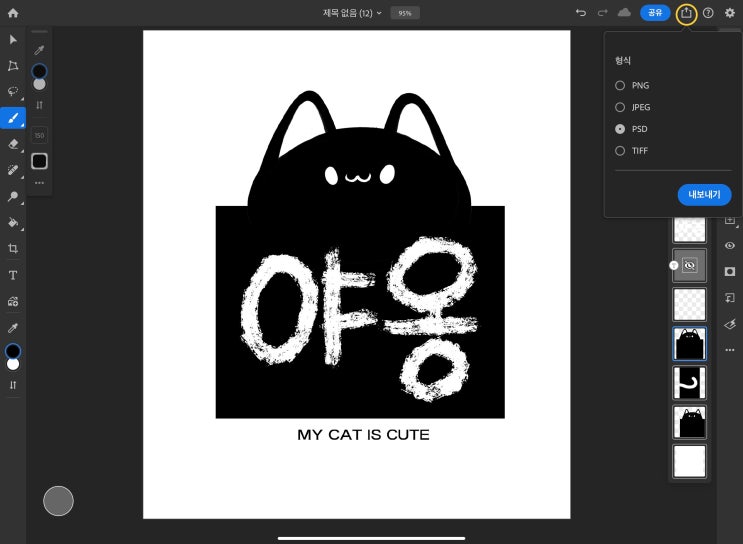Redo the last action
The width and height of the screenshot is (743, 544).
coord(602,13)
